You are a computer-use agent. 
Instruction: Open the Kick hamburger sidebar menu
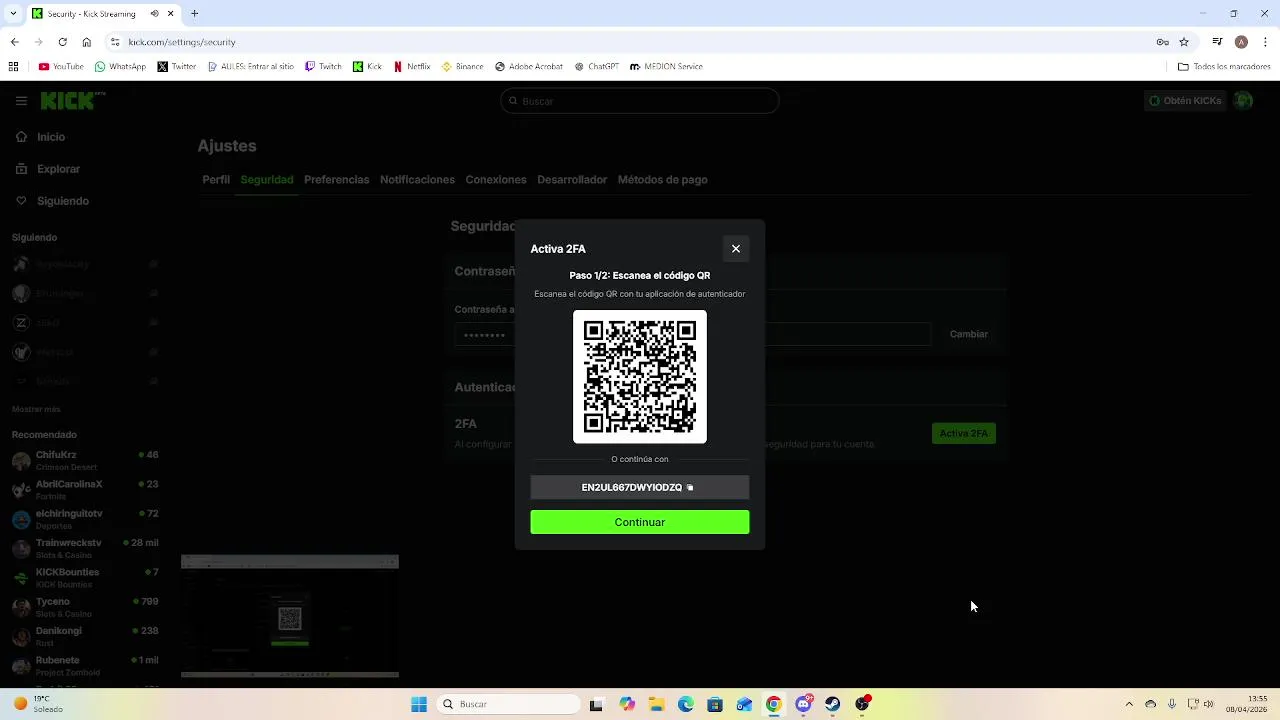pyautogui.click(x=21, y=101)
